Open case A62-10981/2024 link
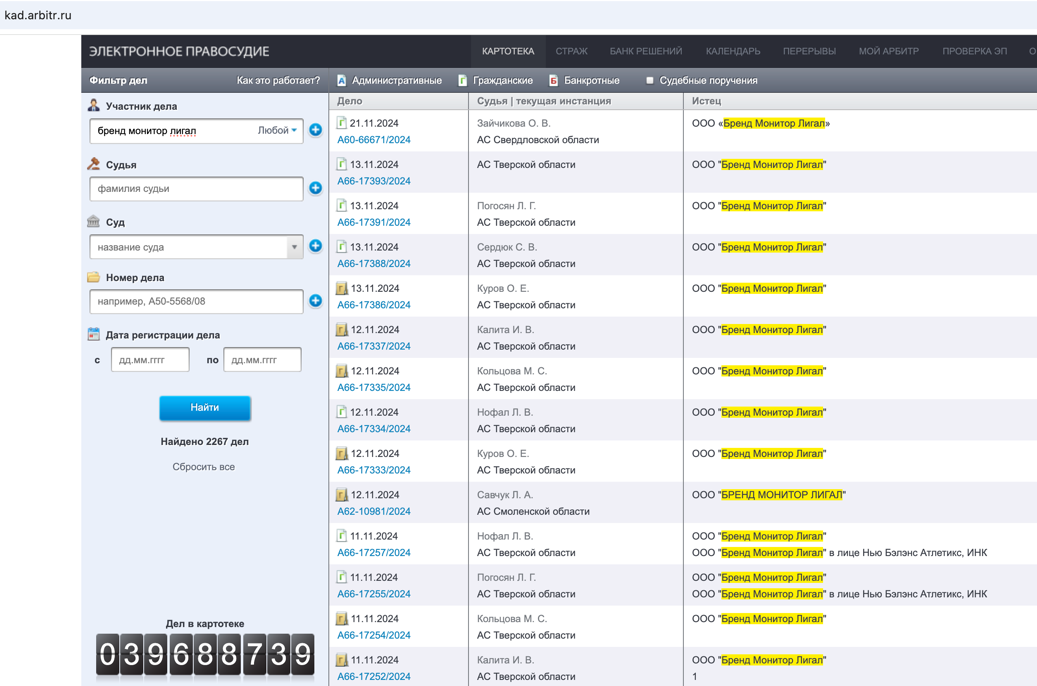This screenshot has width=1037, height=686. point(374,511)
